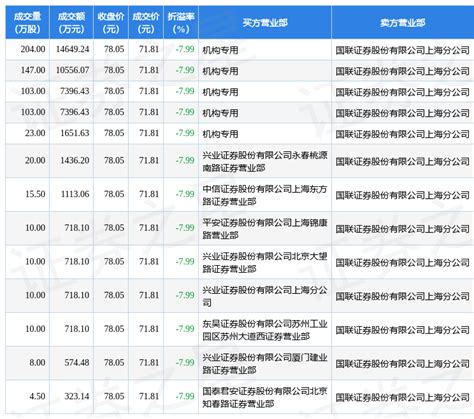Click the 成交量(万股) column header
This screenshot has height=419, width=474.
[27, 23]
